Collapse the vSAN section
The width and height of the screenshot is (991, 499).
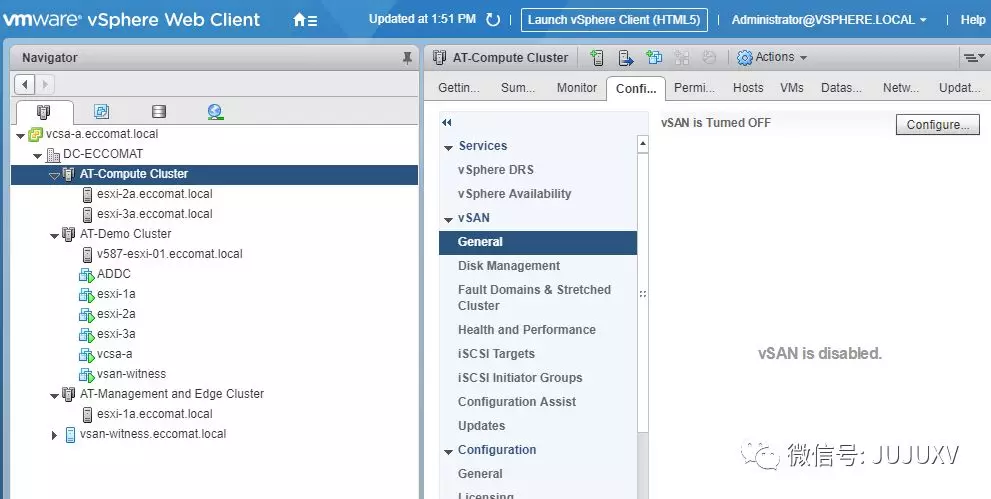click(x=448, y=220)
